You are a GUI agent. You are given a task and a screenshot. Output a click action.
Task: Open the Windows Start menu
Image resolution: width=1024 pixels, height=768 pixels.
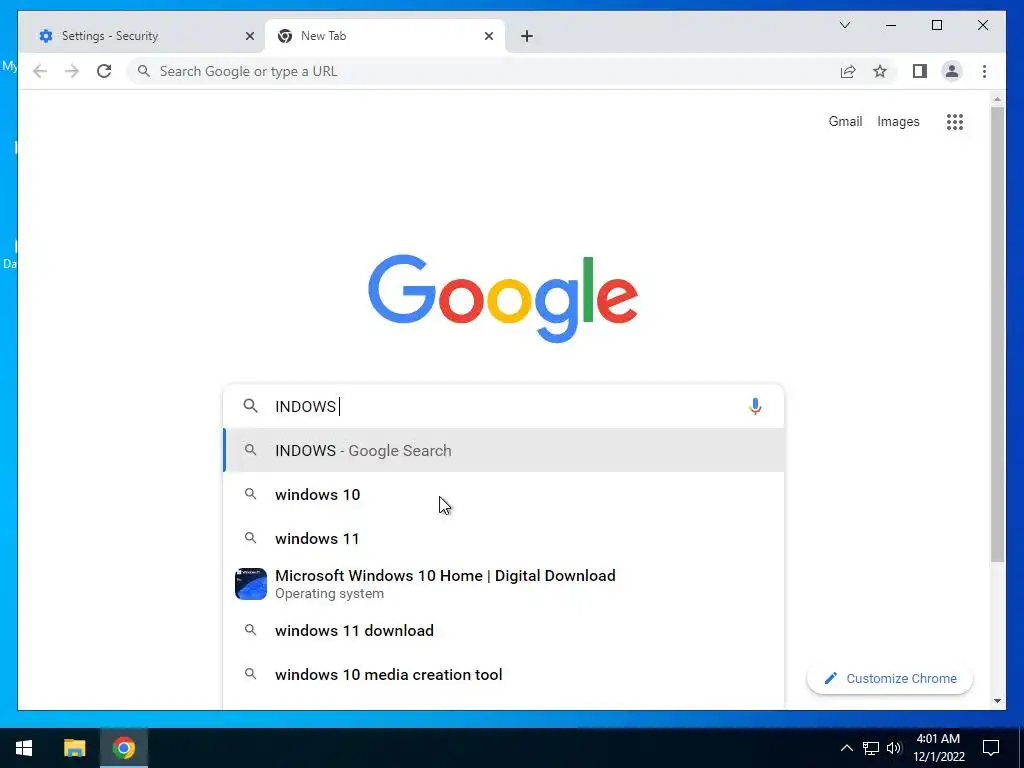click(x=24, y=748)
